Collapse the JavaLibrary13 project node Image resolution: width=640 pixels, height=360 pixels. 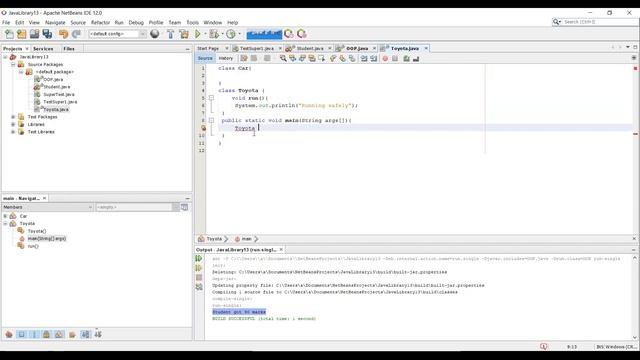5,57
